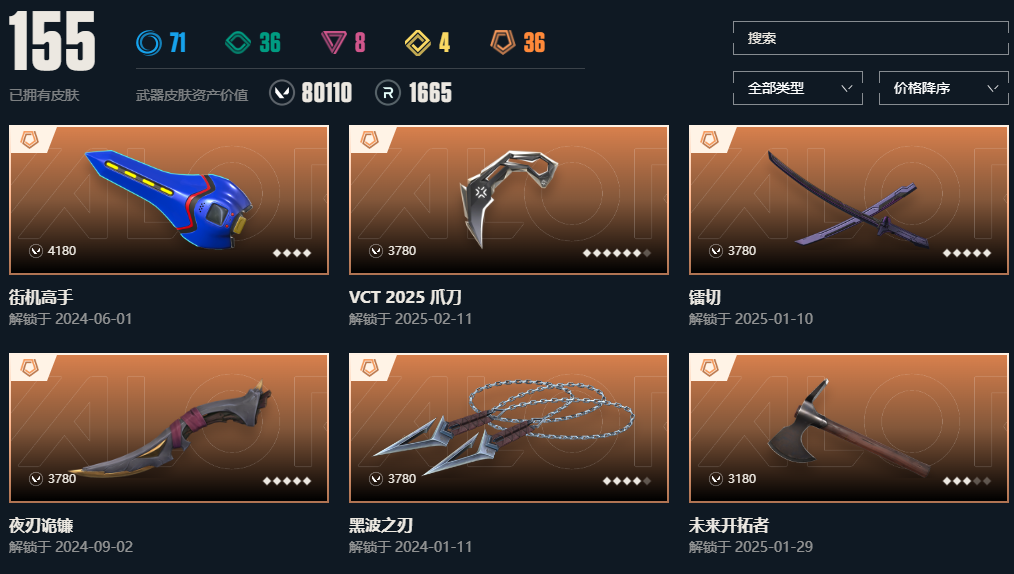This screenshot has height=574, width=1014.
Task: Click the blue Select tier icon
Action: [x=149, y=43]
